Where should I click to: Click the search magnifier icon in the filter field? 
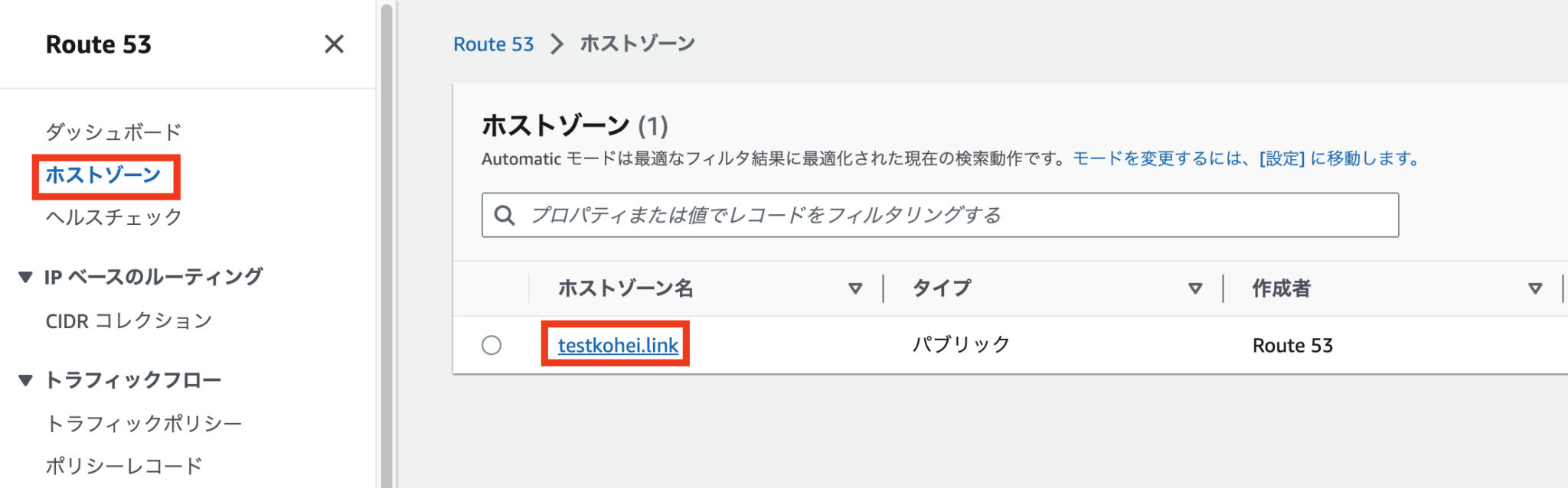tap(505, 216)
